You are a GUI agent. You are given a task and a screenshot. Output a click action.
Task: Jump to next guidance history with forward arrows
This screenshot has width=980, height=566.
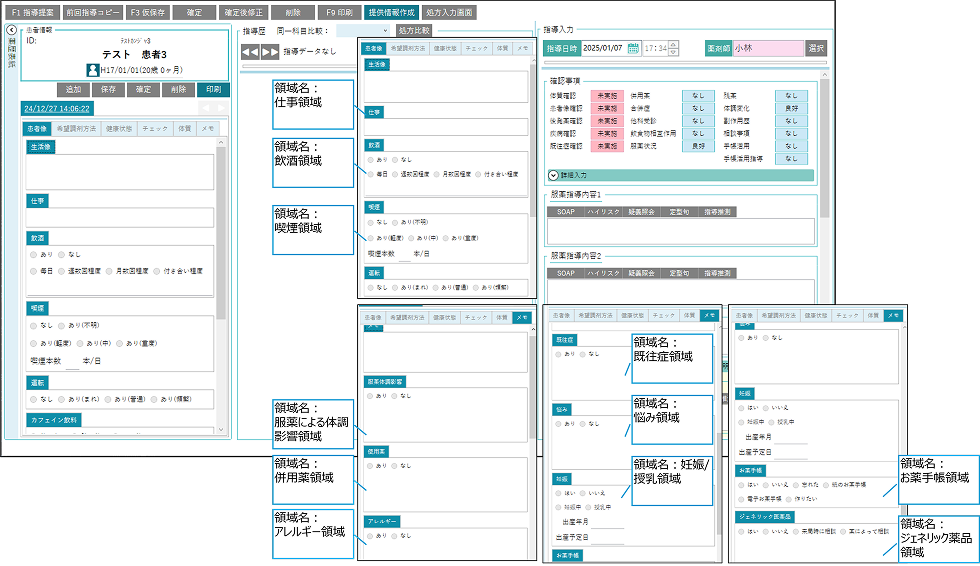270,50
